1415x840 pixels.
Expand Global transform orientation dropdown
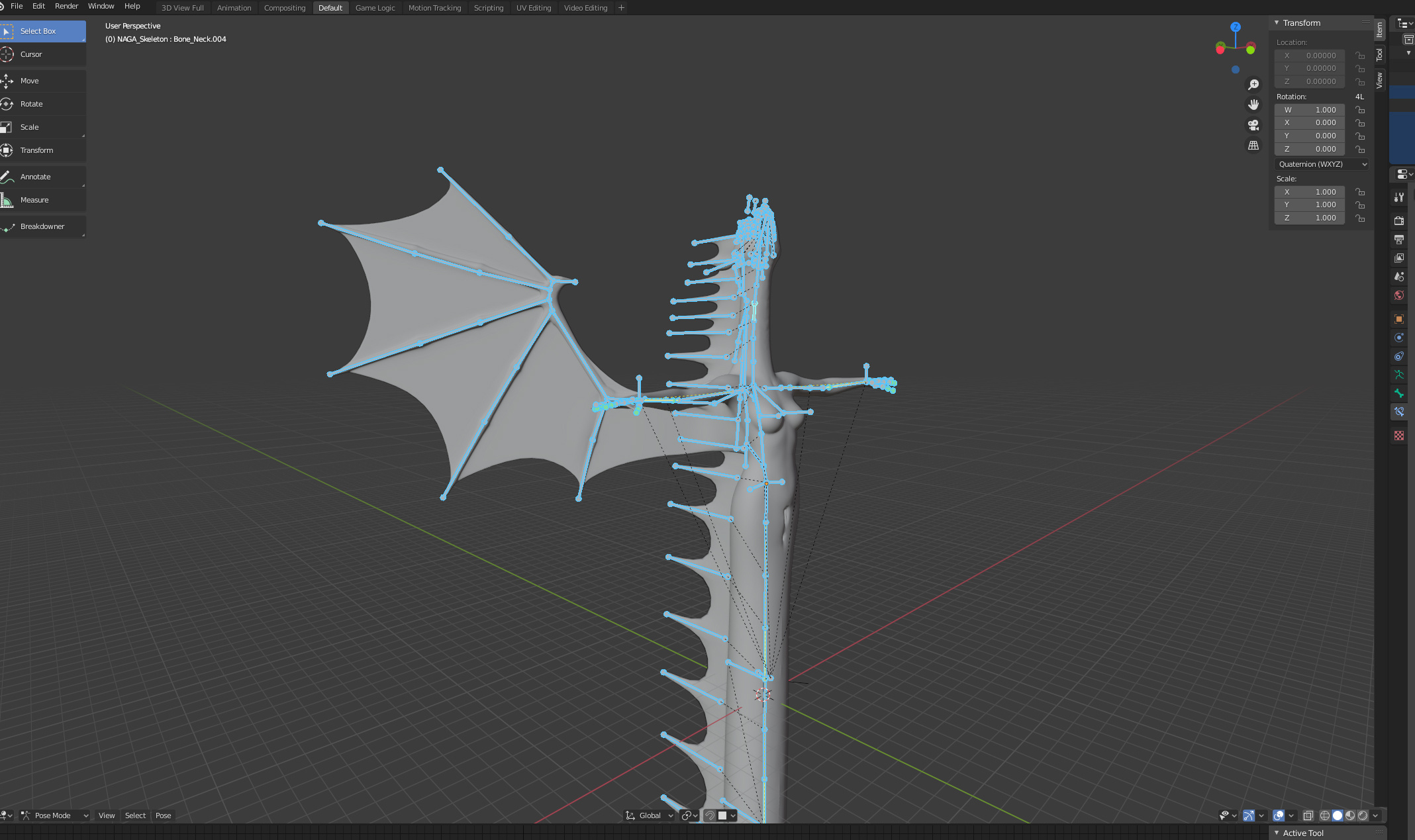[650, 816]
